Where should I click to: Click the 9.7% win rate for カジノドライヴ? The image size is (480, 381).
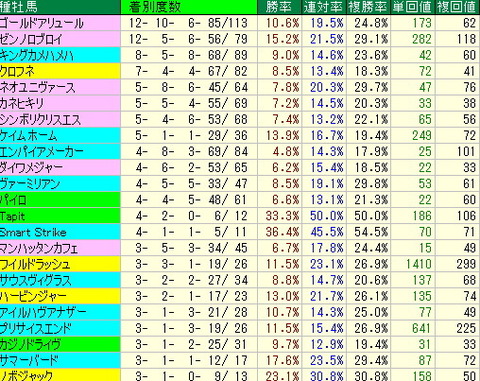point(286,344)
